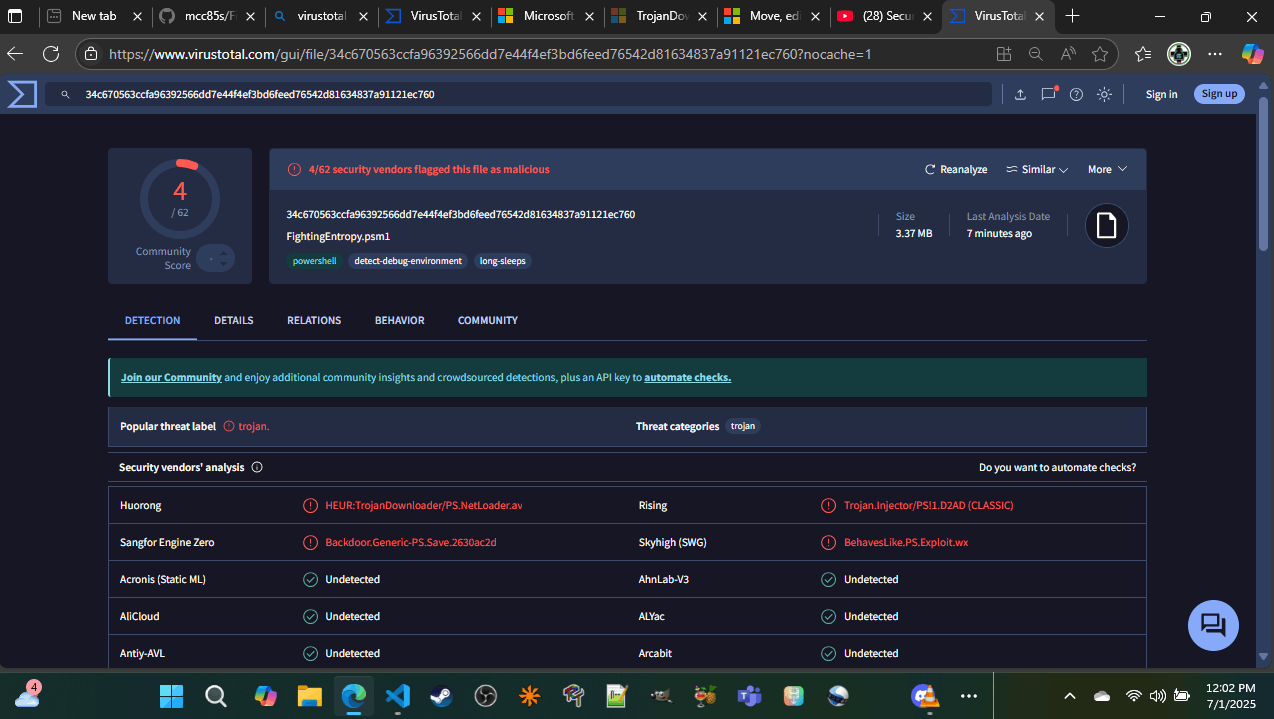Toggle the light/dark theme sun icon
The height and width of the screenshot is (719, 1274).
pos(1103,93)
